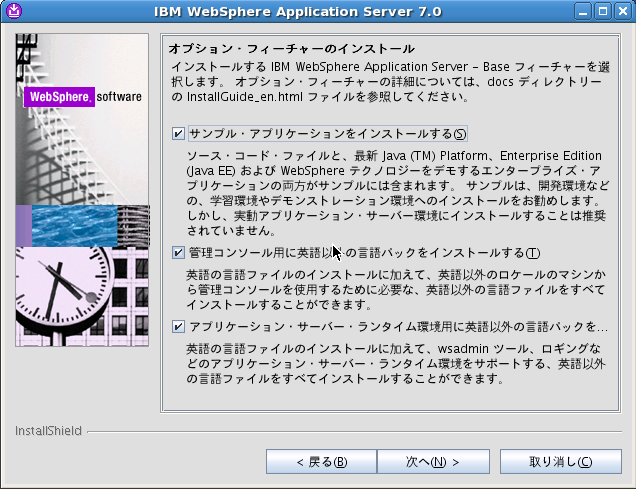This screenshot has height=489, width=636.
Task: Click the purple WebSphere software logo
Action: tap(60, 98)
